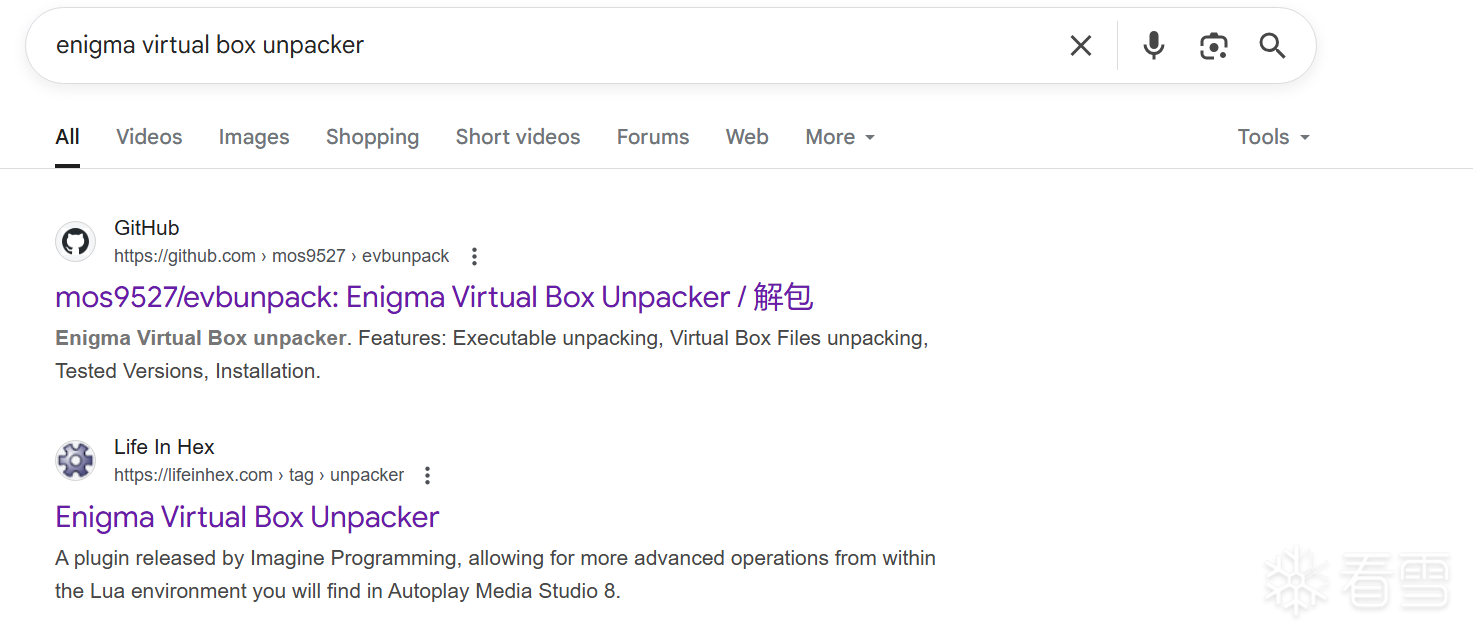
Task: Open mos9527/evbunpack GitHub result link
Action: pyautogui.click(x=434, y=297)
